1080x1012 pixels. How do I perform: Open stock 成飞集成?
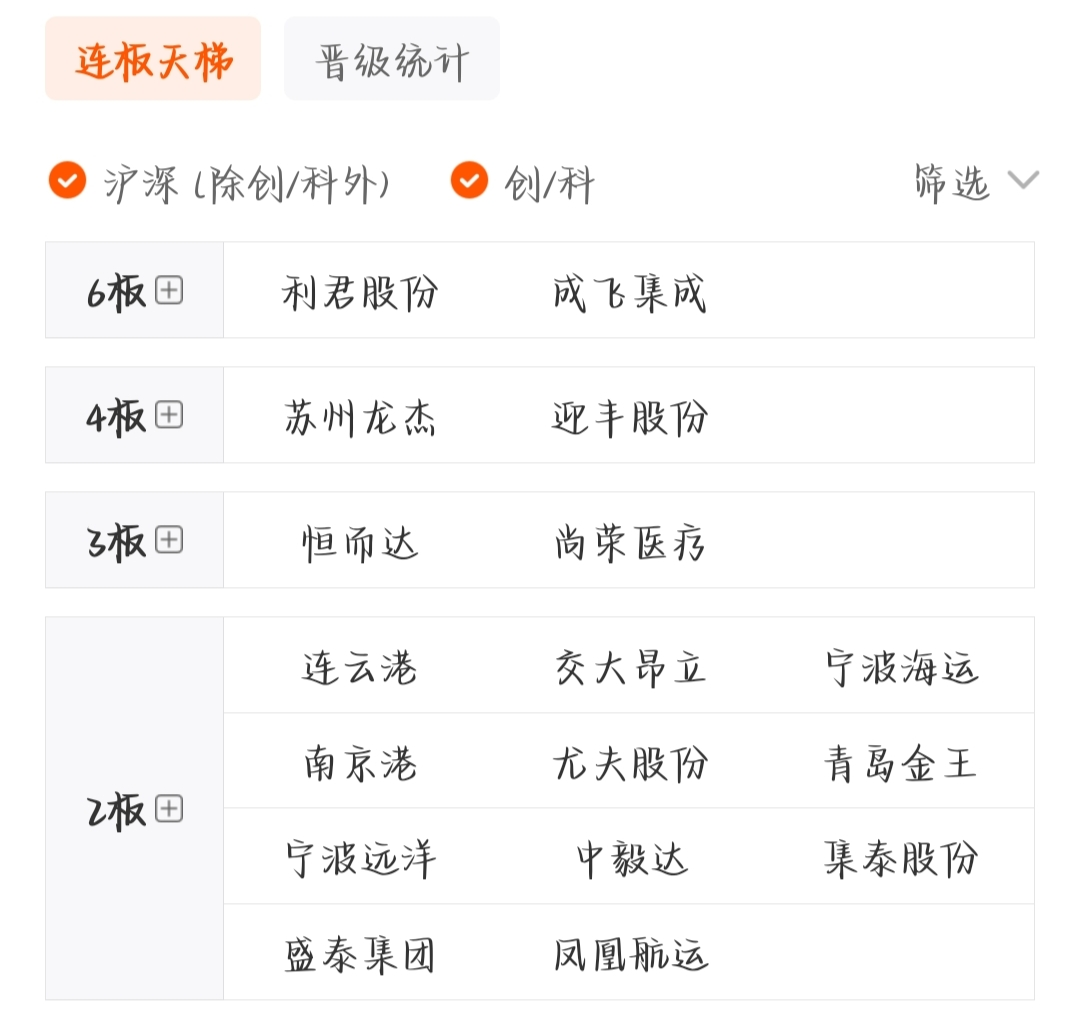630,292
